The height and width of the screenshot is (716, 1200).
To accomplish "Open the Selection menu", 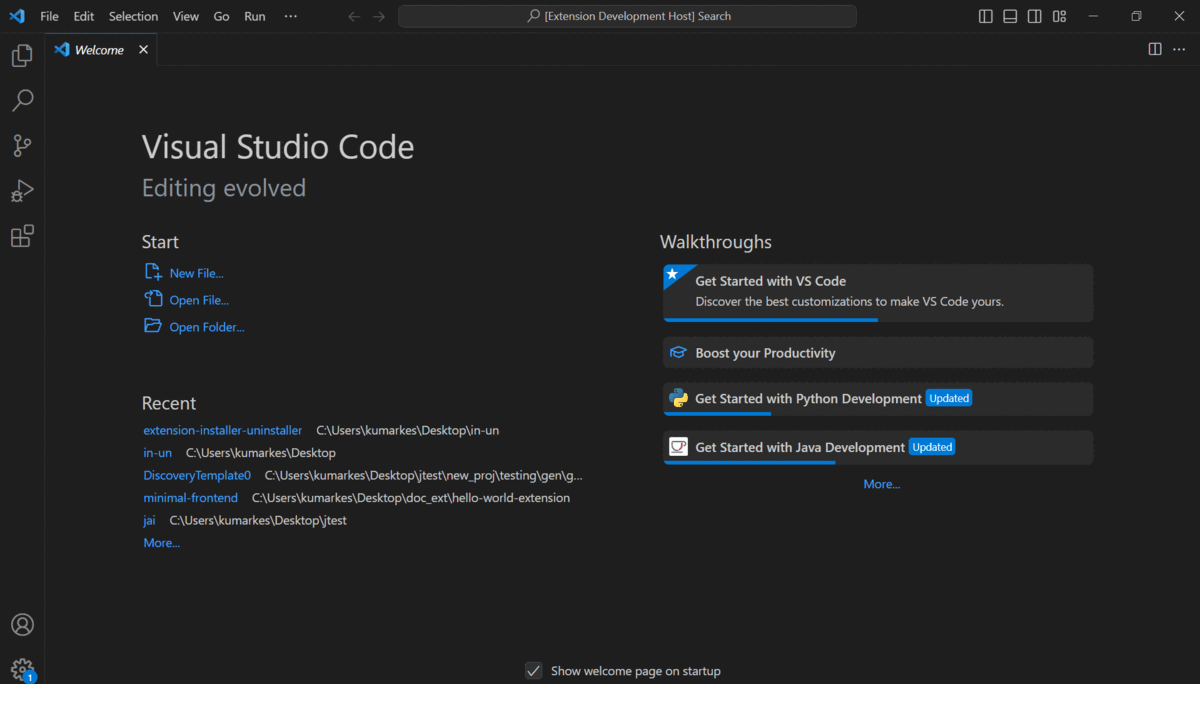I will coord(133,16).
